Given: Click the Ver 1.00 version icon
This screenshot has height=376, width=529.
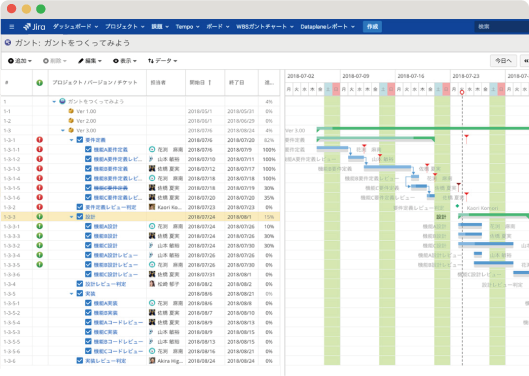Looking at the screenshot, I should 71,111.
